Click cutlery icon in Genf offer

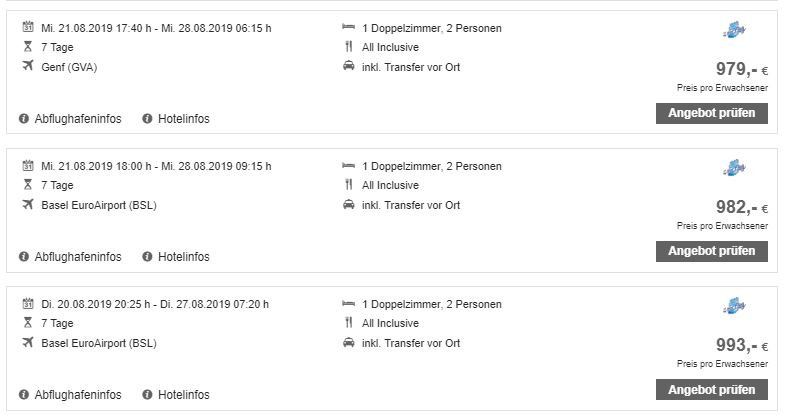[x=348, y=47]
